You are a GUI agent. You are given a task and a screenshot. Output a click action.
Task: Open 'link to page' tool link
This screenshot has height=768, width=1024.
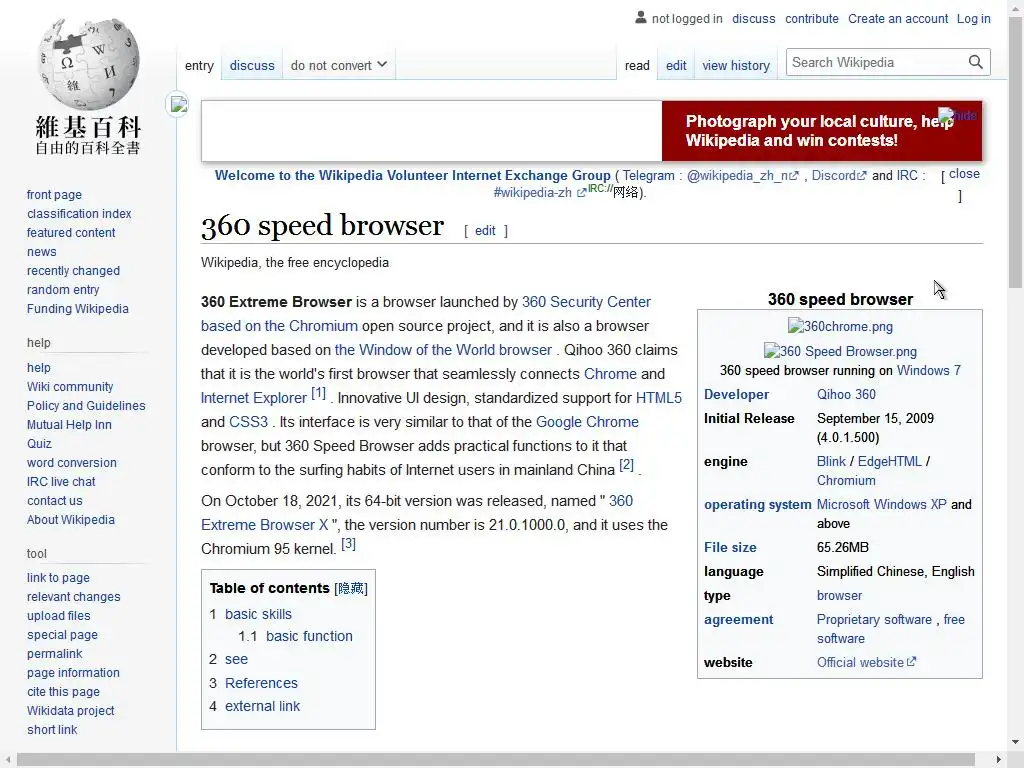tap(58, 577)
